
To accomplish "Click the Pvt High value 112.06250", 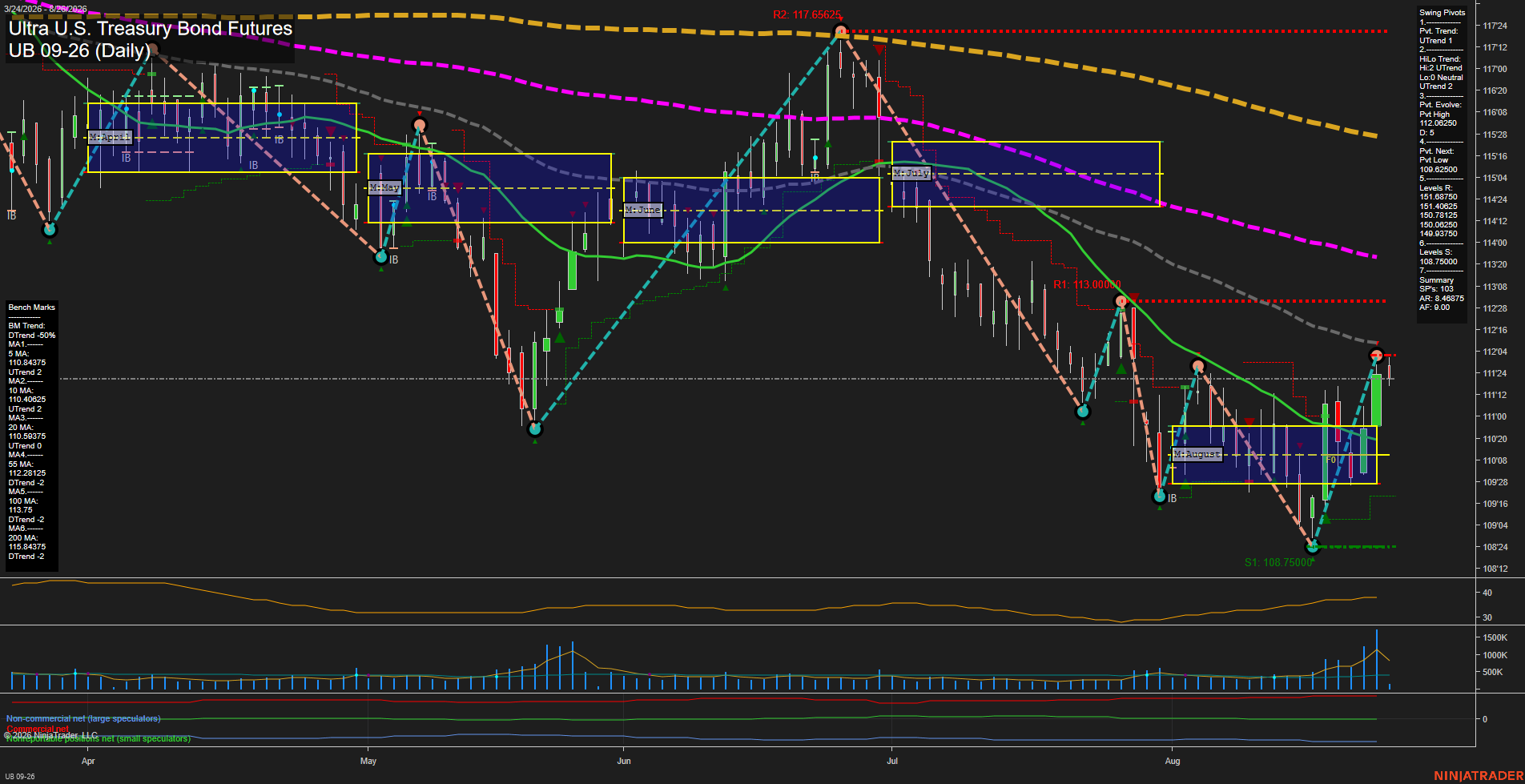I will (x=1438, y=123).
